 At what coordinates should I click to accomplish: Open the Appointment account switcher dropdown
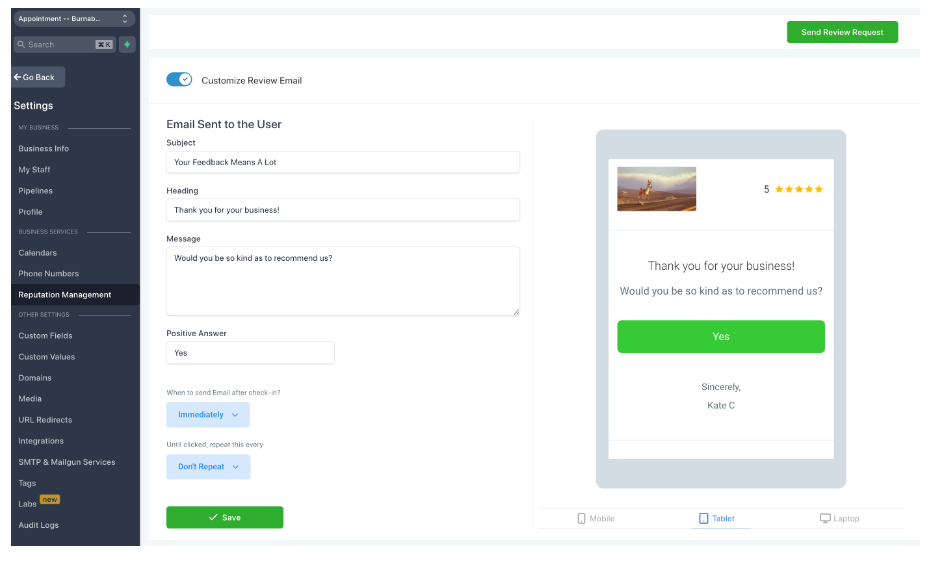click(73, 18)
